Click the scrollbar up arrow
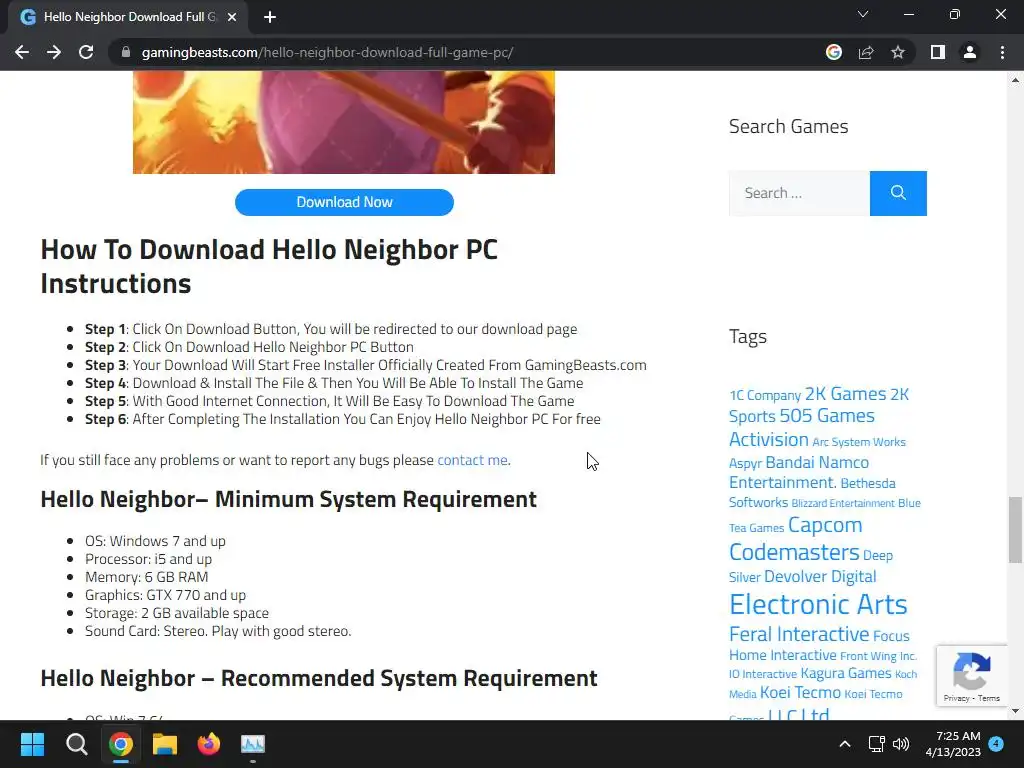This screenshot has width=1024, height=768. pos(1015,80)
